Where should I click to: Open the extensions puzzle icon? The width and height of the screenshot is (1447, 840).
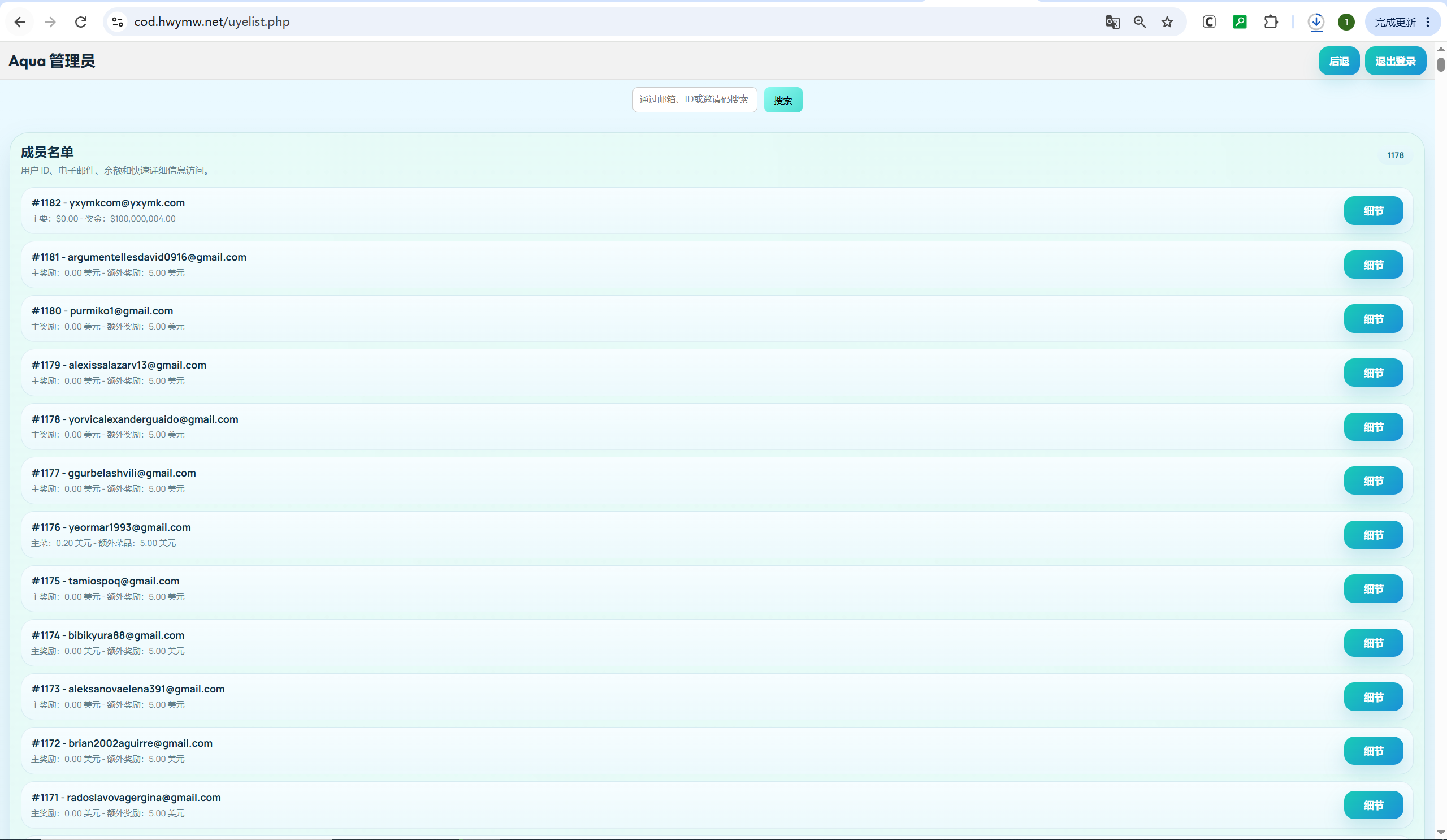(1271, 22)
